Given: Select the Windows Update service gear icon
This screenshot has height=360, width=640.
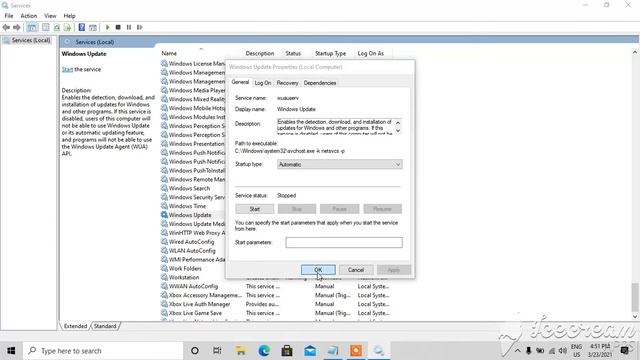Looking at the screenshot, I should pyautogui.click(x=164, y=215).
